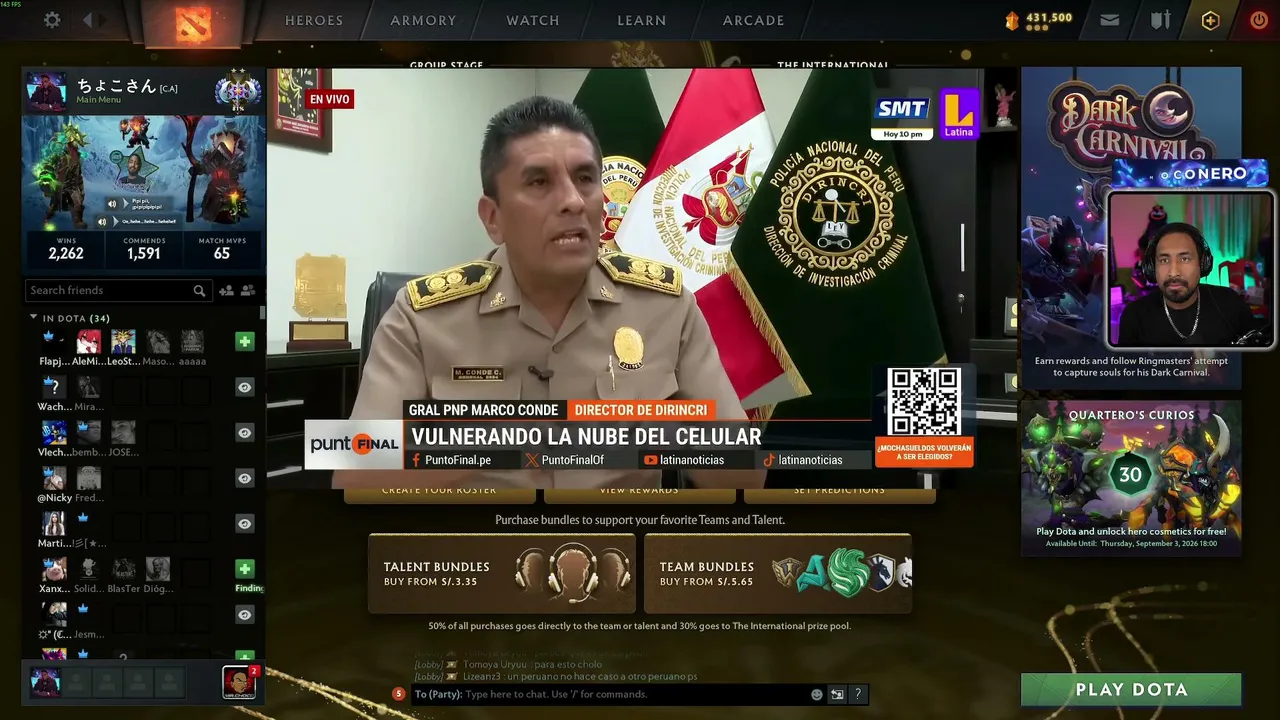1280x720 pixels.
Task: Open the TALENT BUNDLES purchase card
Action: coord(502,573)
